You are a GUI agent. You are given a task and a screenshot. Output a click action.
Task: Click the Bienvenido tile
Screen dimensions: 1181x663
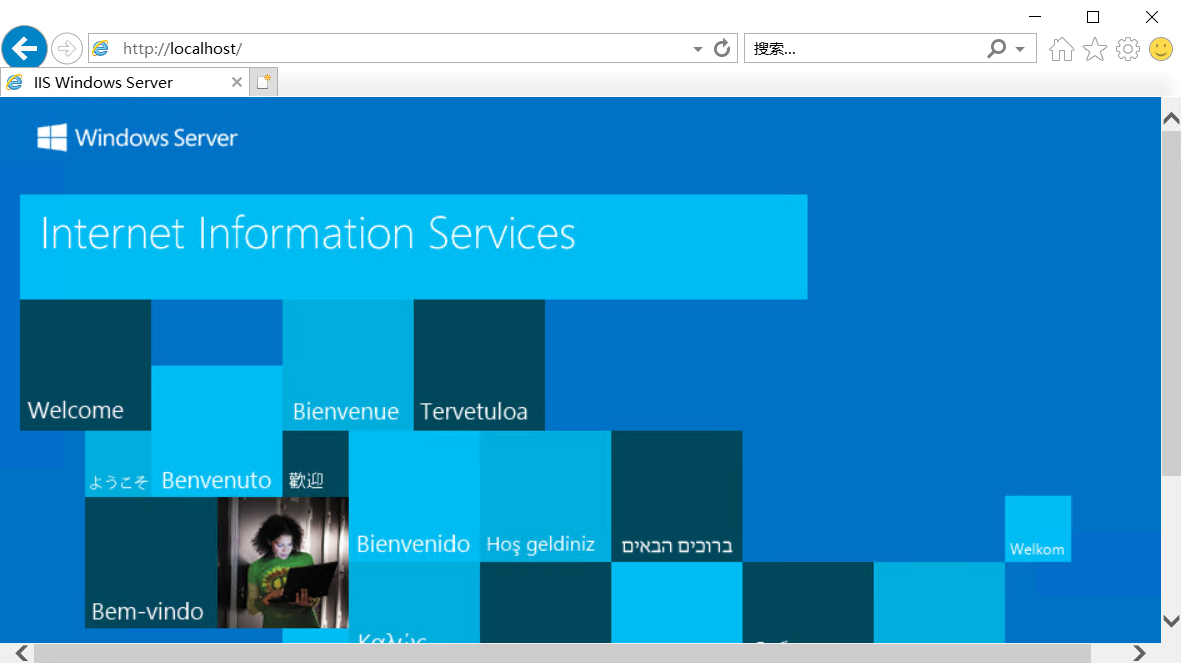414,496
